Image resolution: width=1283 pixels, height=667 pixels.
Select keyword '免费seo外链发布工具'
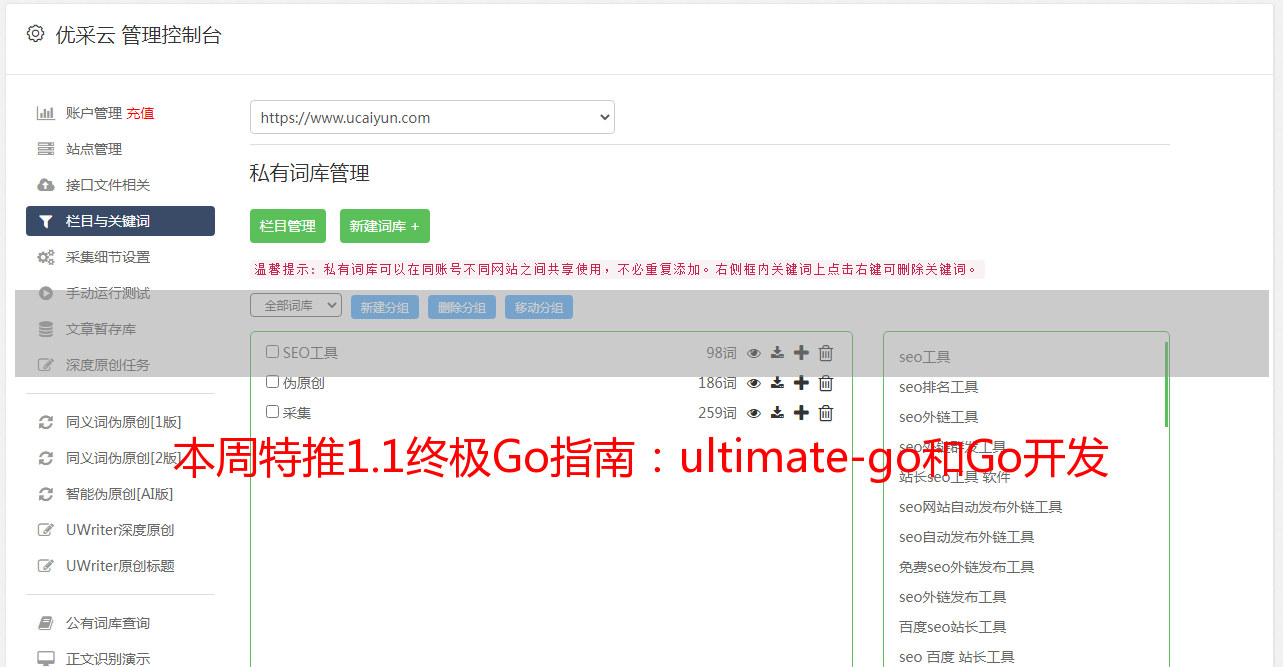tap(966, 567)
